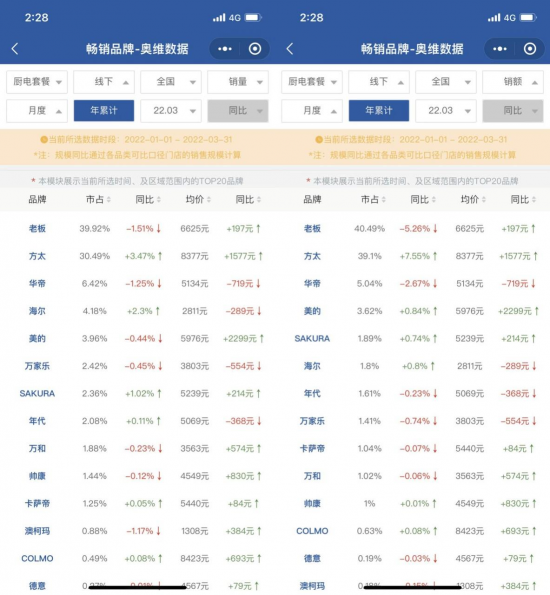Select 全国 region dropdown in right screen

446,82
